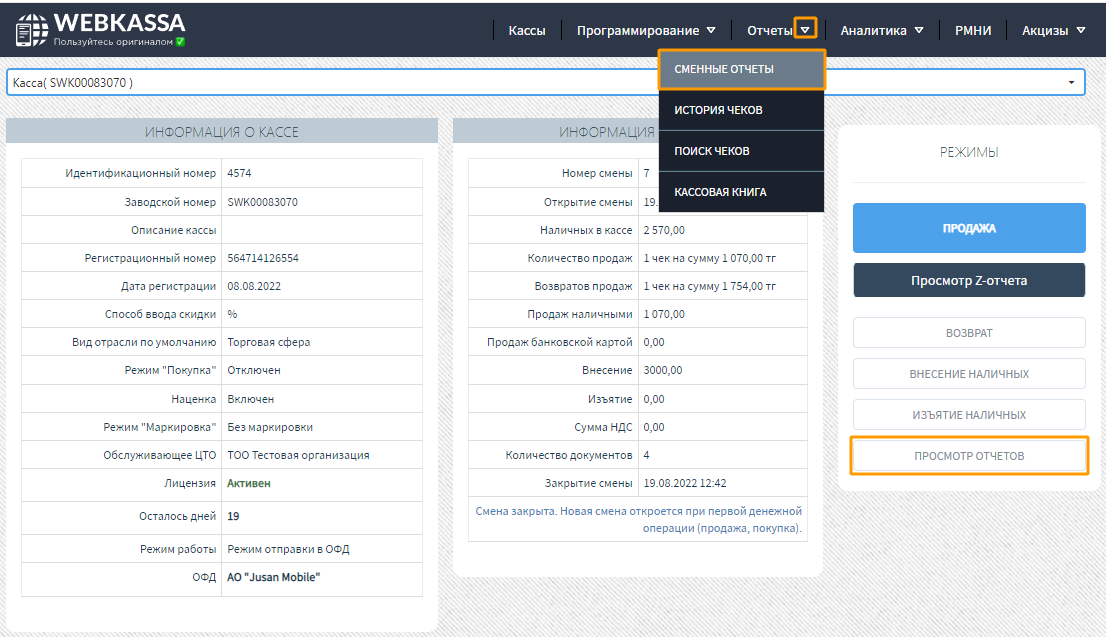The width and height of the screenshot is (1106, 637).
Task: Click Продаж наличными value 1 070,00
Action: coord(664,314)
